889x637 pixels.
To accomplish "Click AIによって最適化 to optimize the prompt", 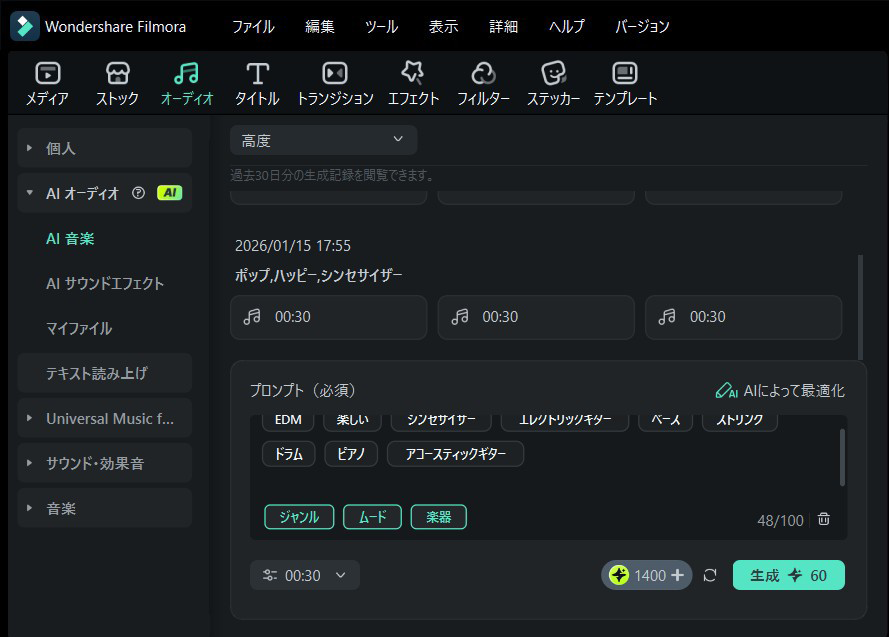I will [x=784, y=390].
